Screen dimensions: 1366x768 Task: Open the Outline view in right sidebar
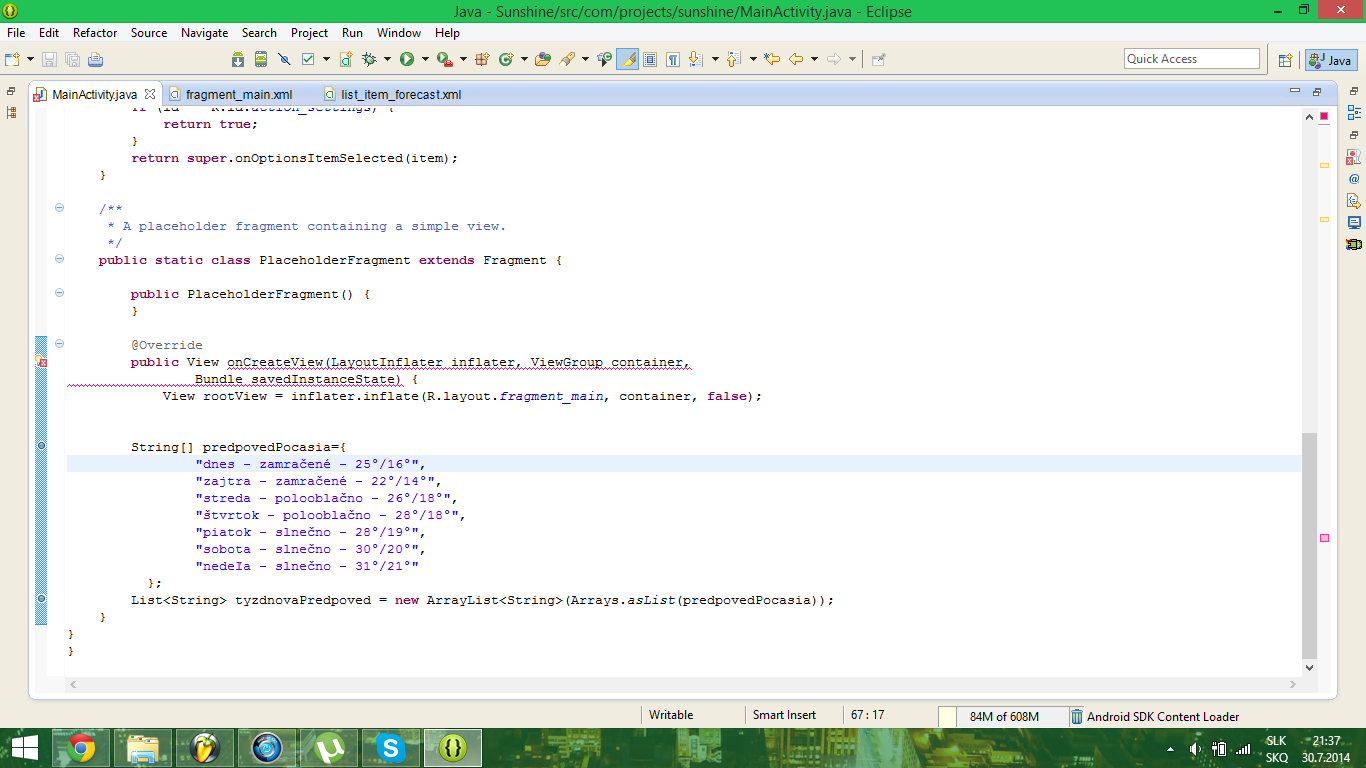pyautogui.click(x=1354, y=113)
